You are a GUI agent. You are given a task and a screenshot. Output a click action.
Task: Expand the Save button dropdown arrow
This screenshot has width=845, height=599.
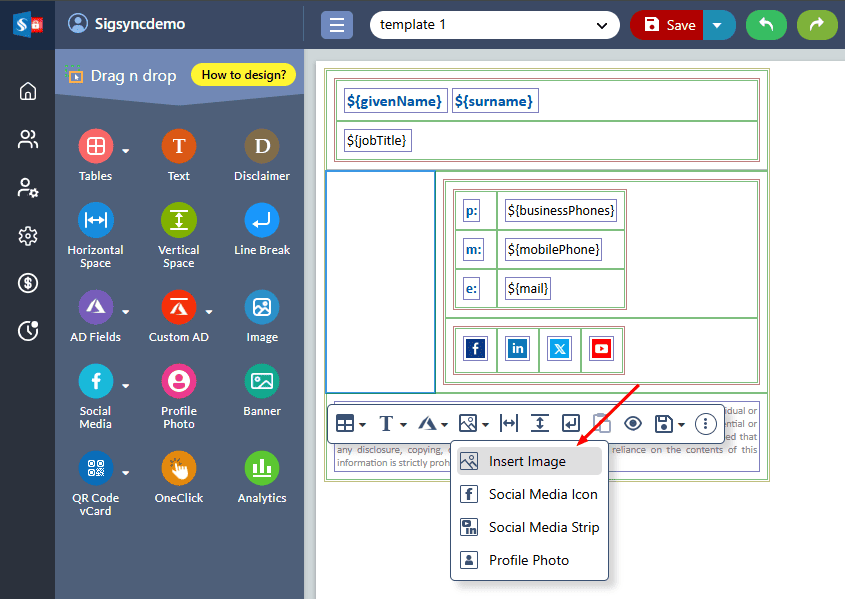click(x=718, y=25)
